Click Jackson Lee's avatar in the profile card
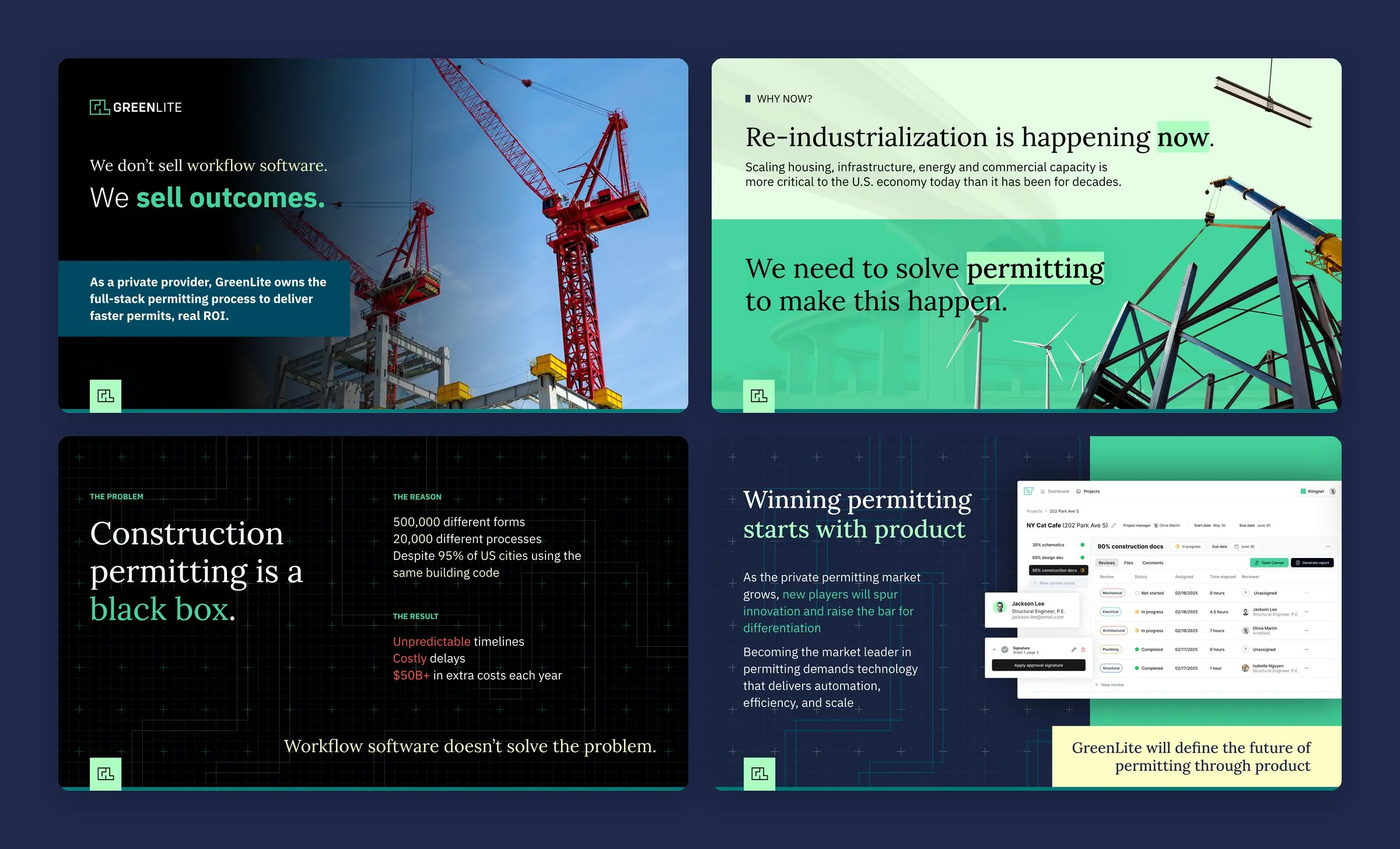1400x849 pixels. pyautogui.click(x=1000, y=607)
